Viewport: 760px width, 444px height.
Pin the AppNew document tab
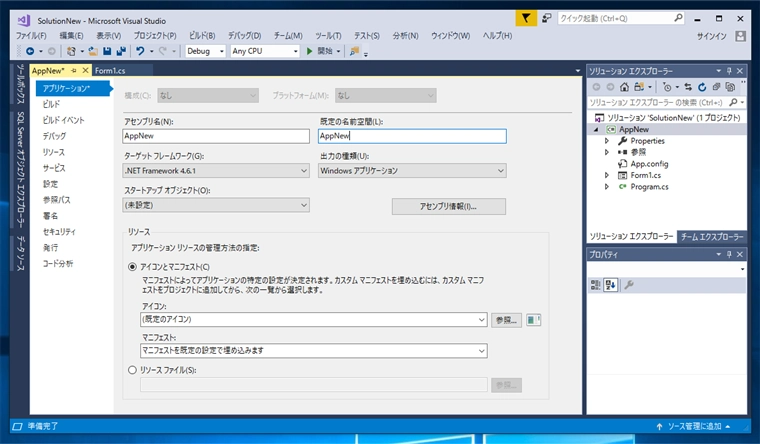coord(74,71)
